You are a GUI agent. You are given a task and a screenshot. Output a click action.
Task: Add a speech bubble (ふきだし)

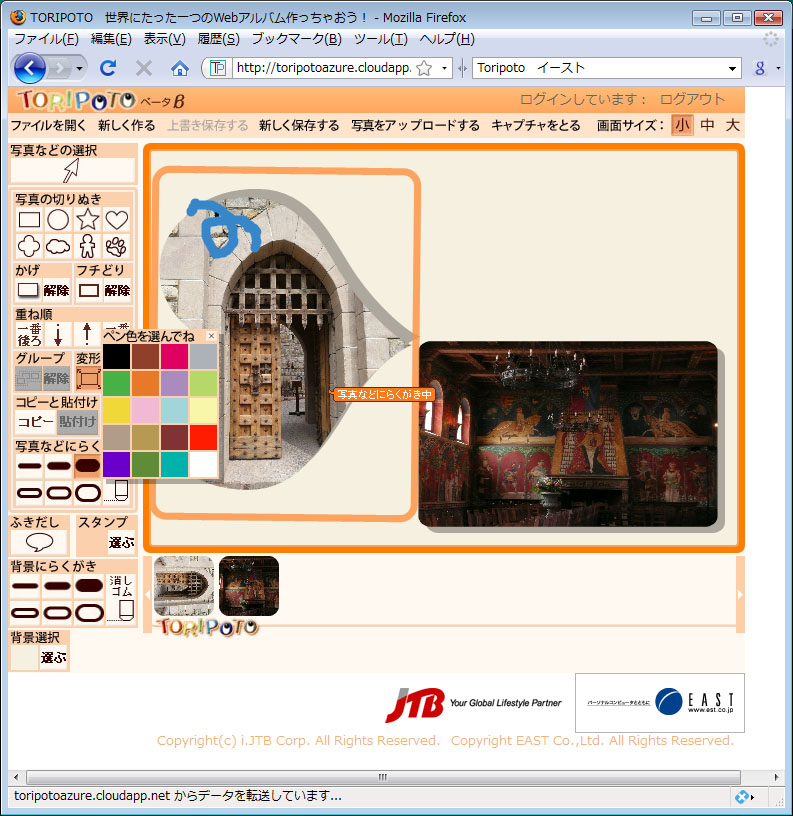[x=40, y=542]
